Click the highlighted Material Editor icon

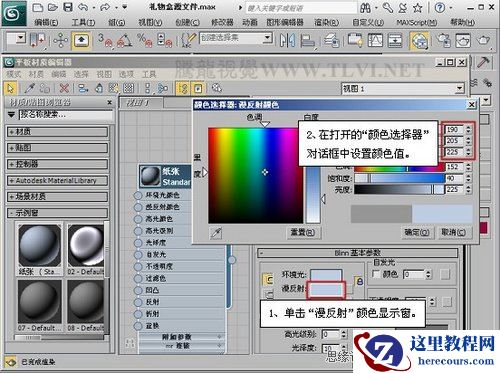pos(419,41)
